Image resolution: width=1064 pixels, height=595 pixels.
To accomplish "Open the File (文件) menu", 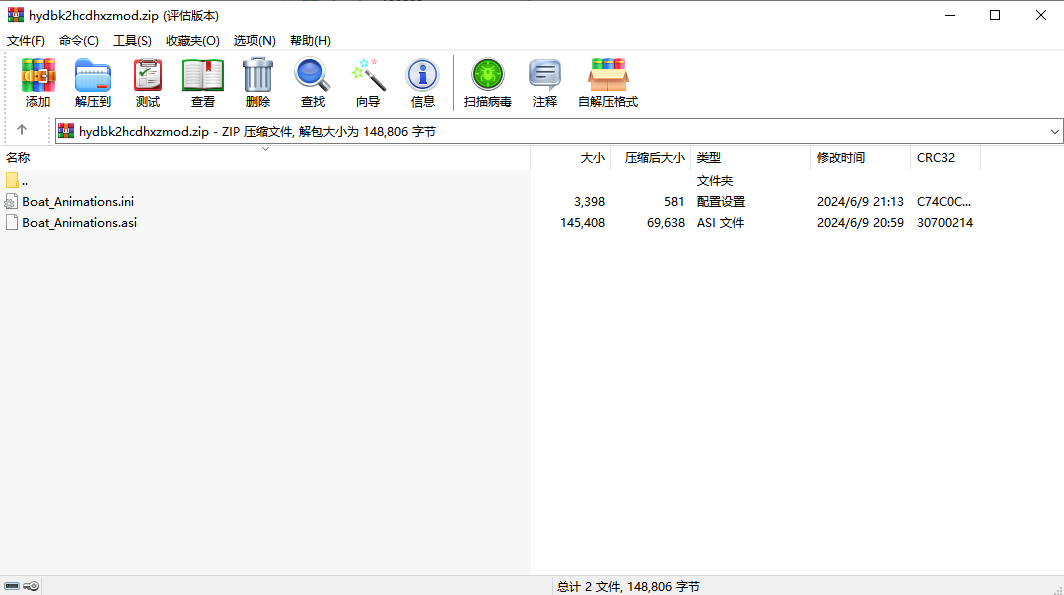I will pos(26,41).
